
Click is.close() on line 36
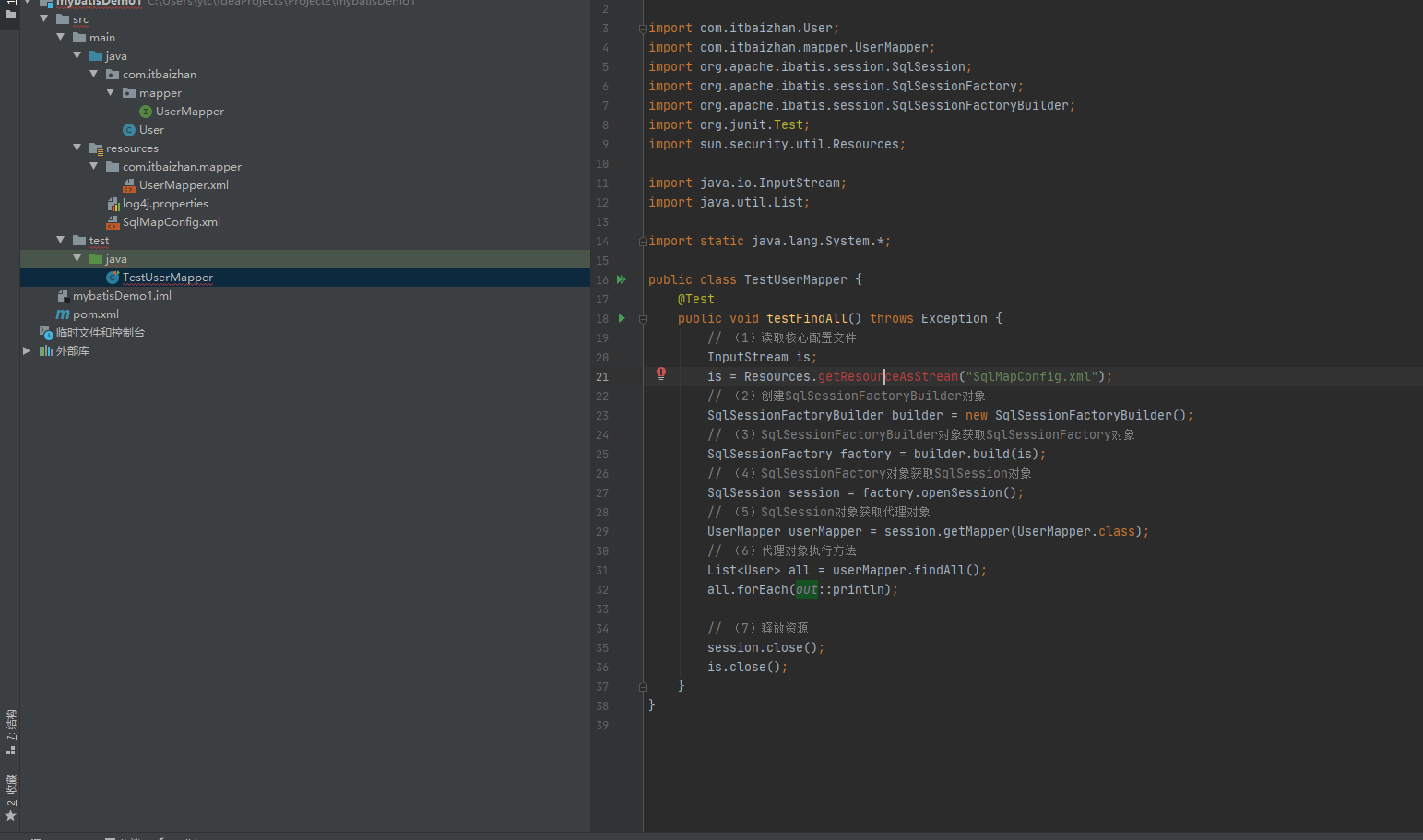(x=748, y=667)
